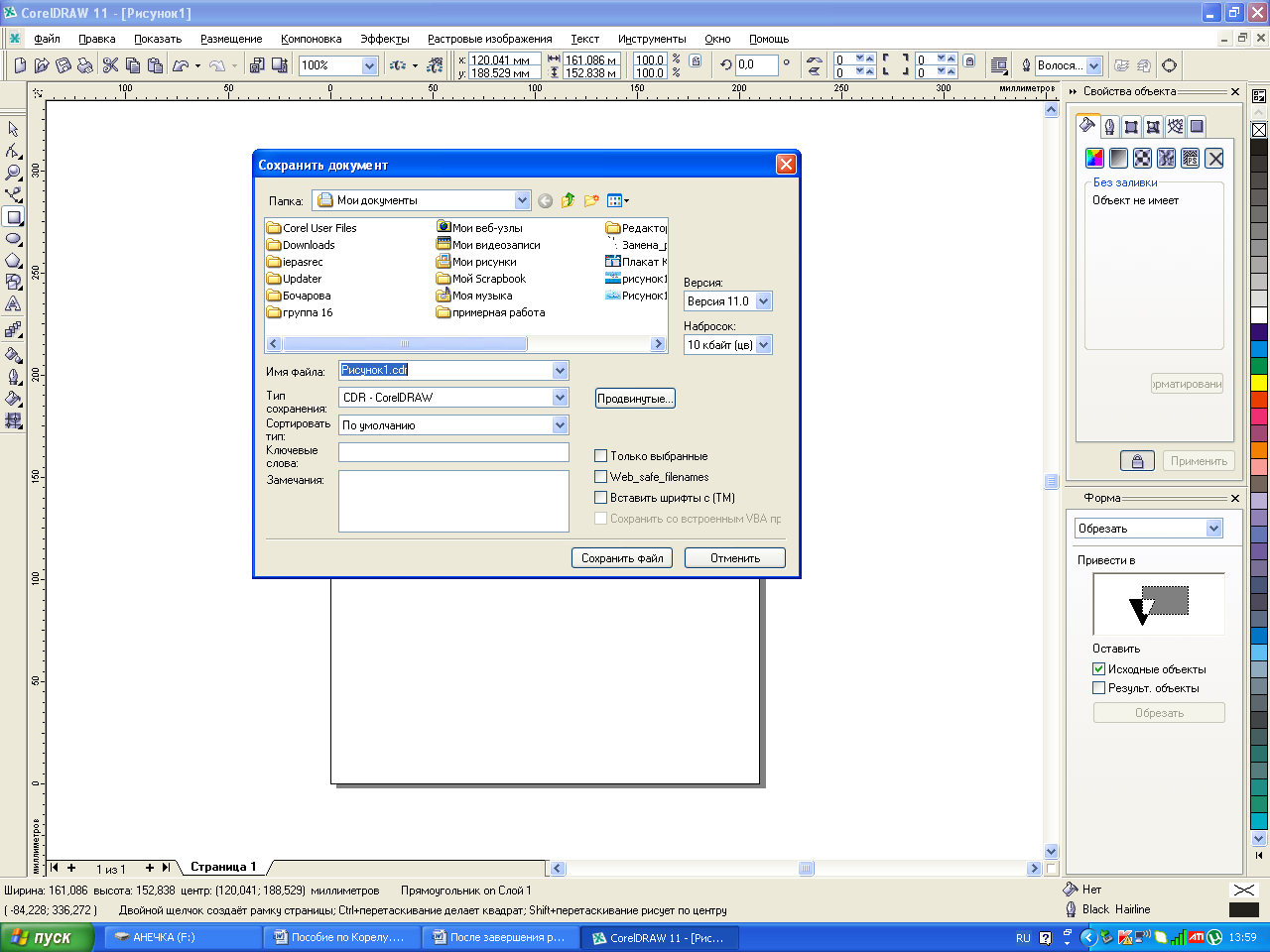Open outline width 'Волося...' dropdown
Viewport: 1270px width, 952px height.
1094,65
